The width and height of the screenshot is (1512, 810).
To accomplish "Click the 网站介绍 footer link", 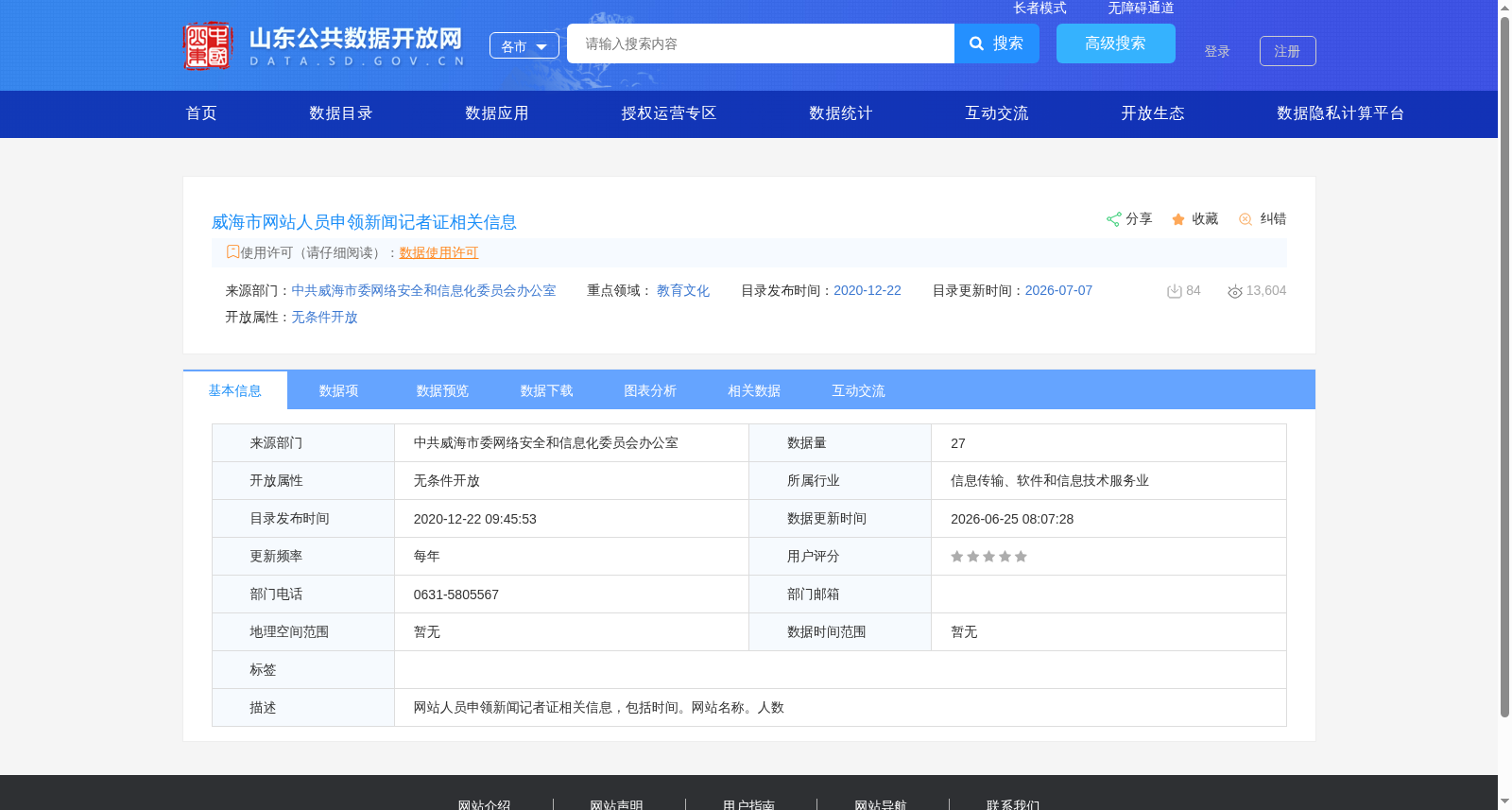I will 484,805.
